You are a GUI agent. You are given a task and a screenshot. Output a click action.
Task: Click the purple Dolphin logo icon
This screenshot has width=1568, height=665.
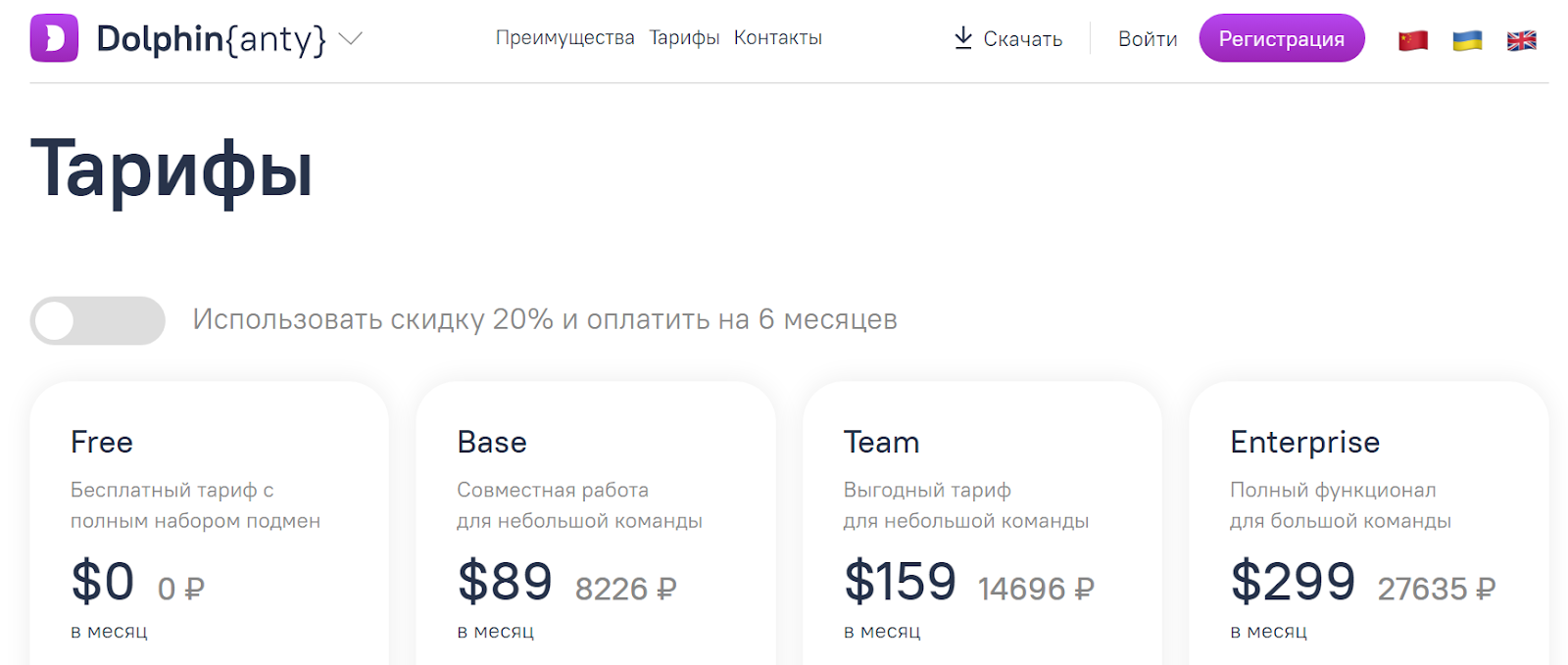54,38
